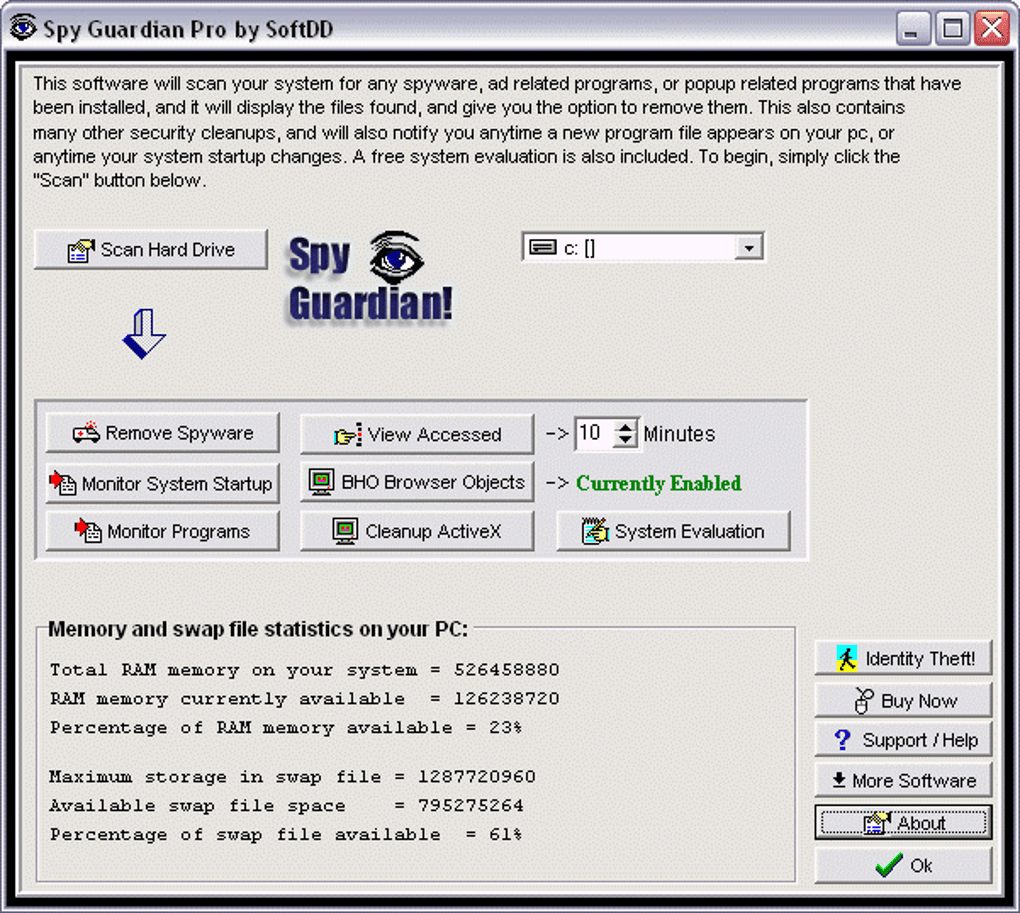Screen dimensions: 1020x913
Task: Open the About dialog
Action: click(903, 823)
